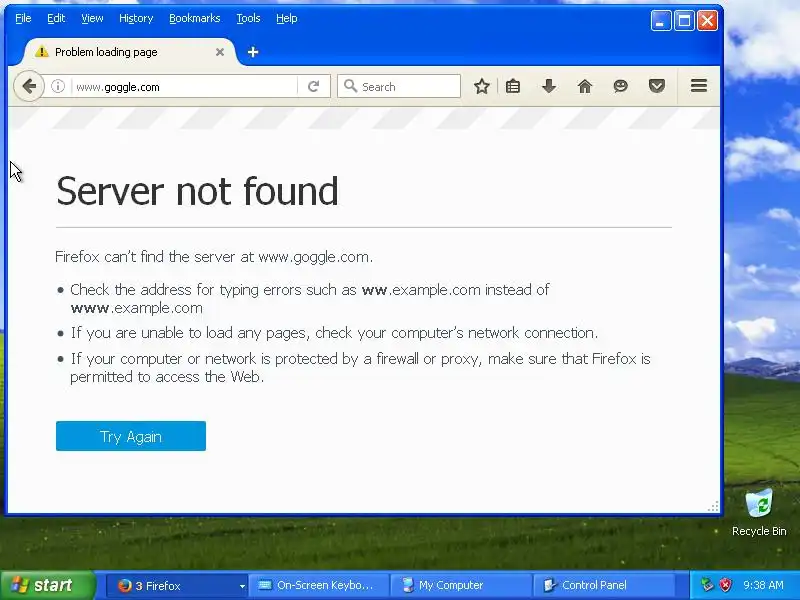Screen dimensions: 800x600
Task: Click the 'Server not found' heading
Action: 197,191
